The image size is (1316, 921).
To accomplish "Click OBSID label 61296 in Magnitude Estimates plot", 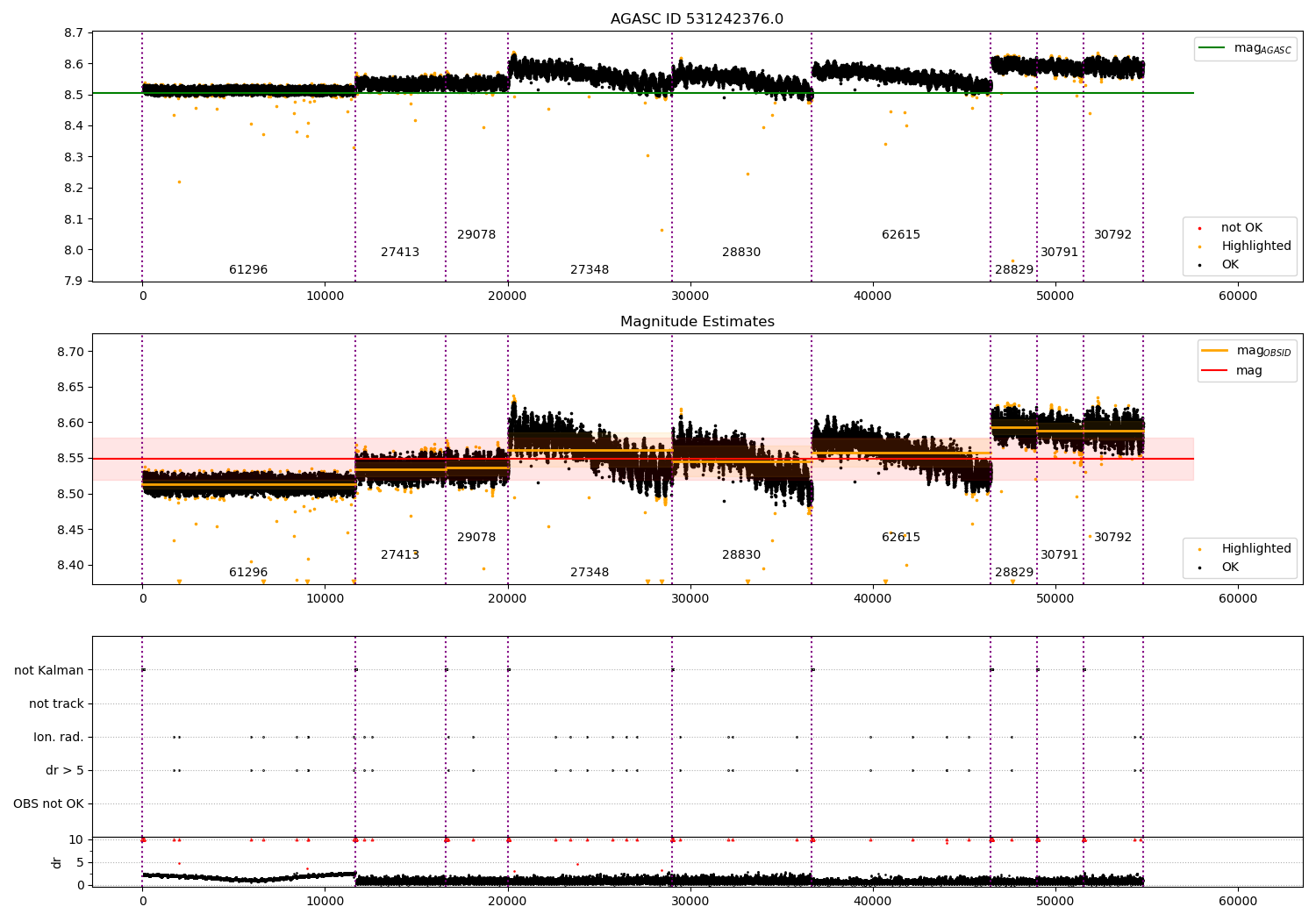I will 248,573.
